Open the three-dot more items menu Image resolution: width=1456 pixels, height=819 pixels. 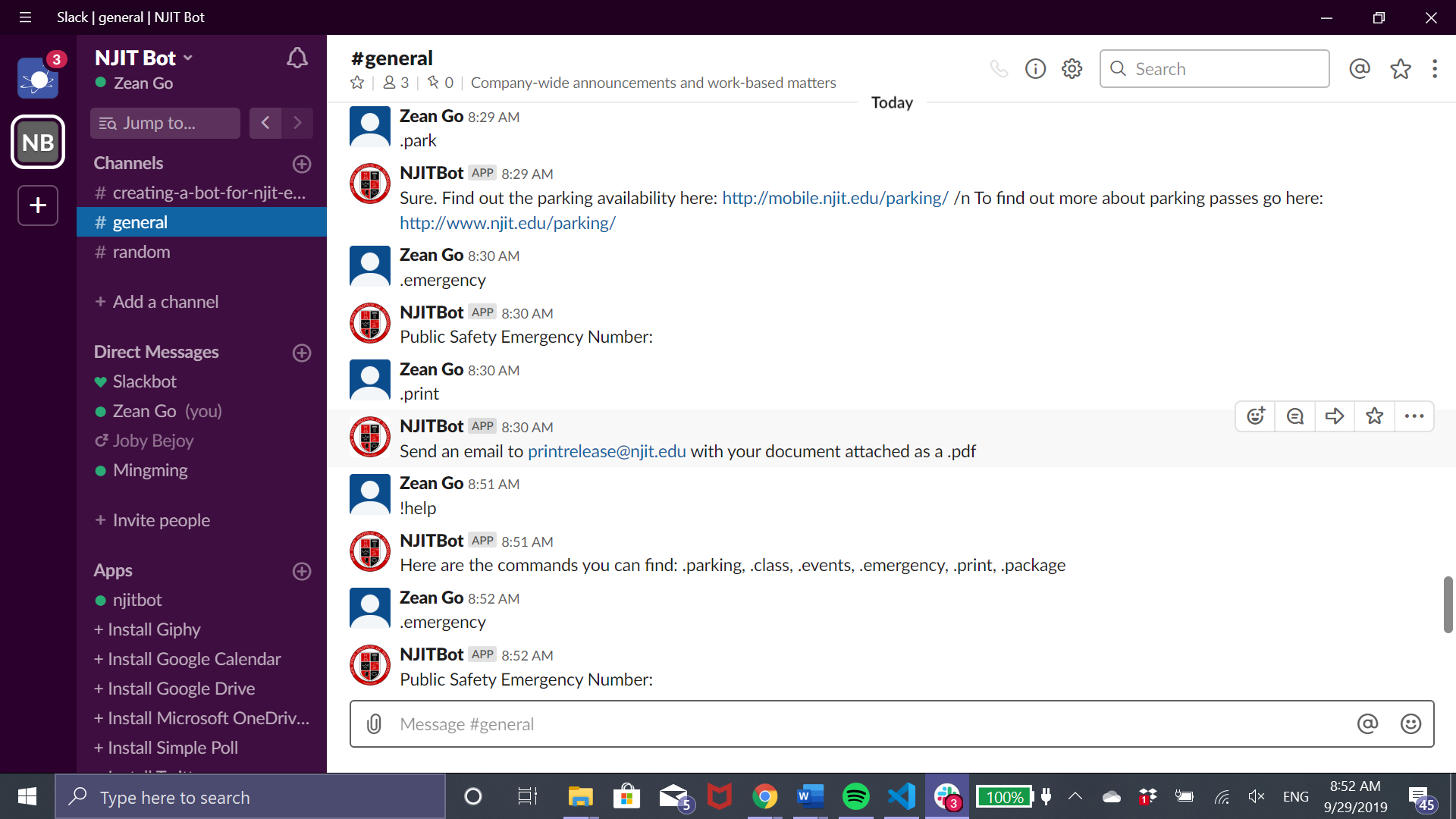pos(1435,69)
